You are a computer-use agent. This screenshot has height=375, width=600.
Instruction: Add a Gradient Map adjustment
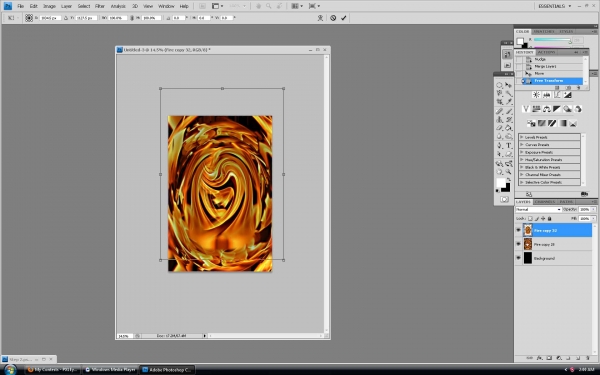[562, 123]
